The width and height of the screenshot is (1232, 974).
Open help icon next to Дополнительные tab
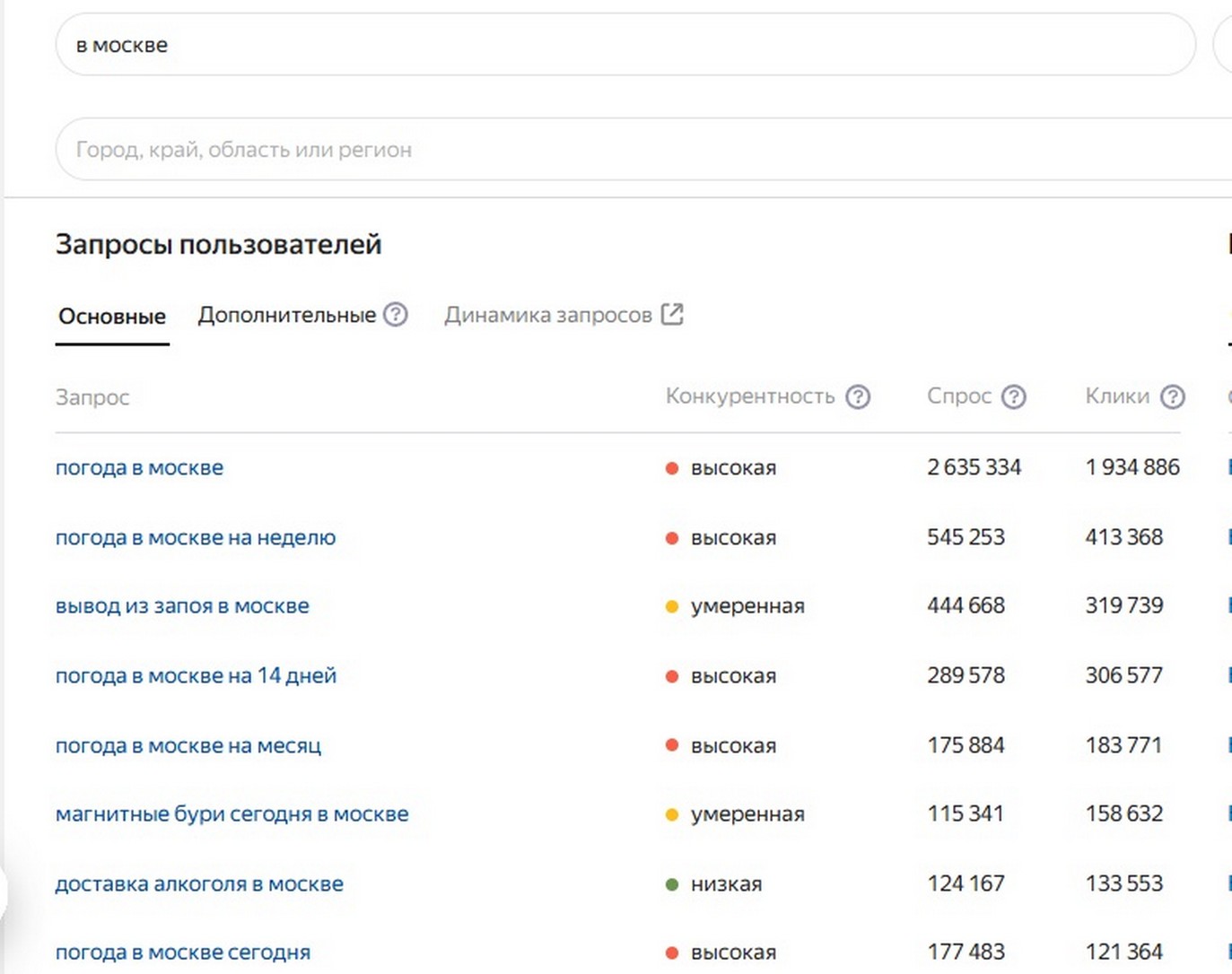[x=395, y=314]
